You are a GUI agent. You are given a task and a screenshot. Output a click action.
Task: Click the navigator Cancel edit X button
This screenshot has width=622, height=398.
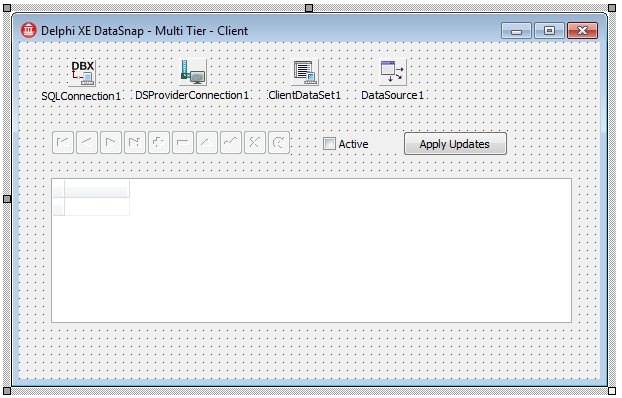click(x=255, y=142)
